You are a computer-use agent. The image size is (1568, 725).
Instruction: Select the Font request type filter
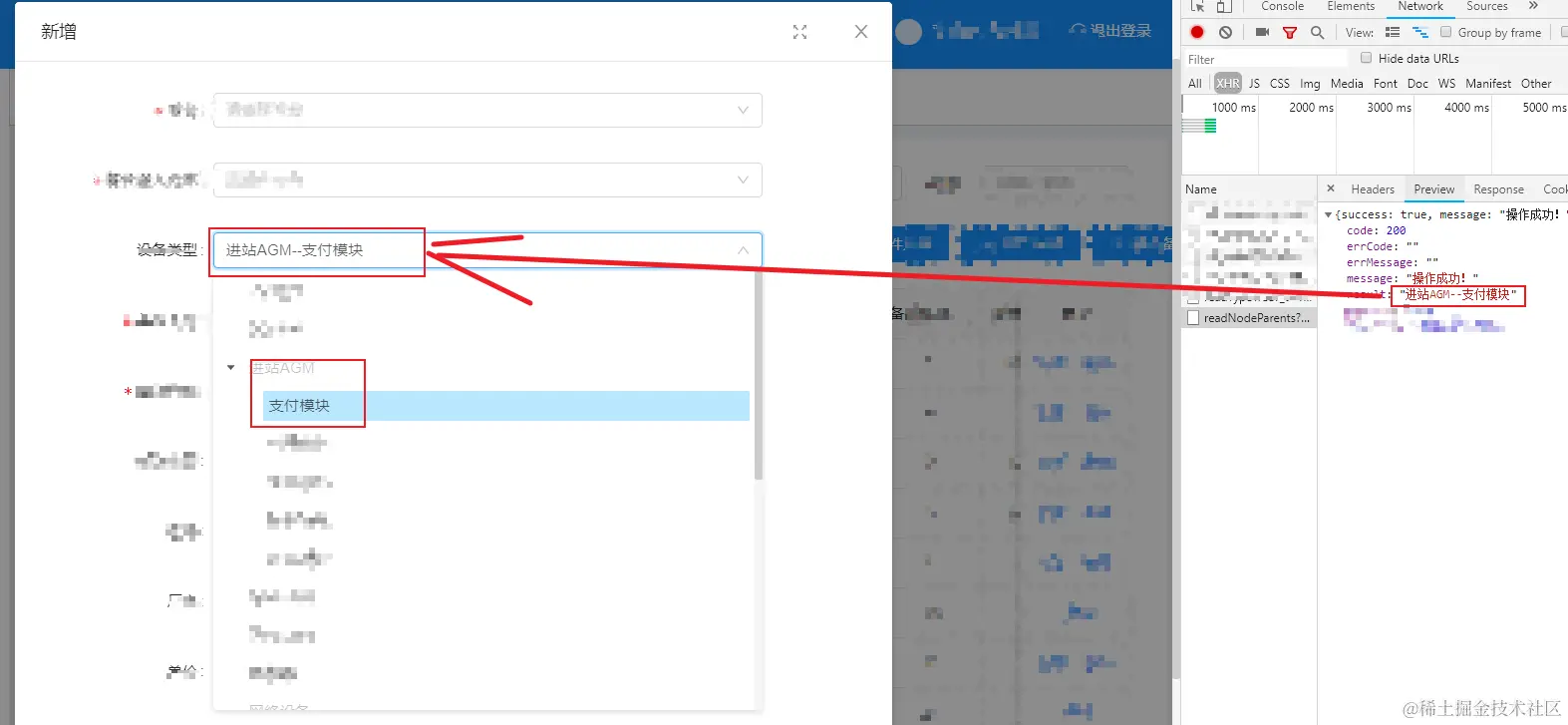[1386, 84]
